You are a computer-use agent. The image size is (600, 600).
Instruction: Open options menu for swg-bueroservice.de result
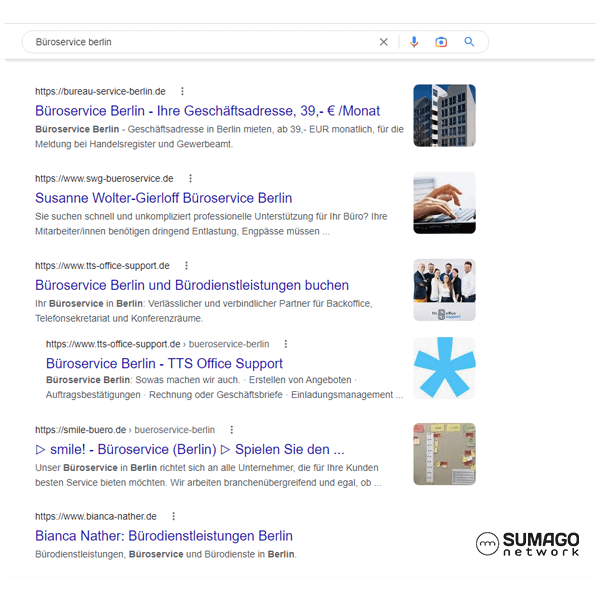(x=190, y=178)
